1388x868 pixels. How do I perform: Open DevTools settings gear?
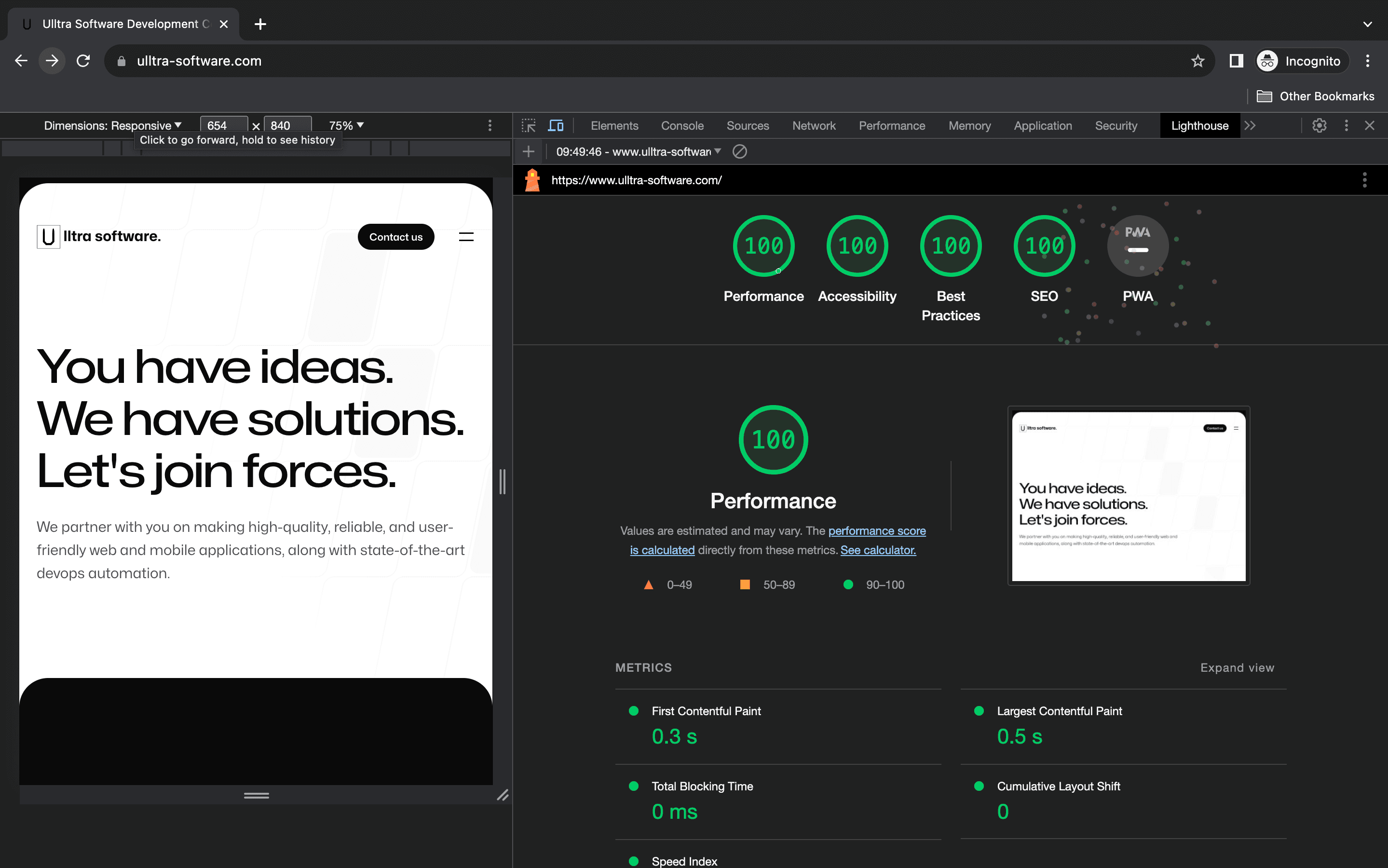tap(1319, 126)
